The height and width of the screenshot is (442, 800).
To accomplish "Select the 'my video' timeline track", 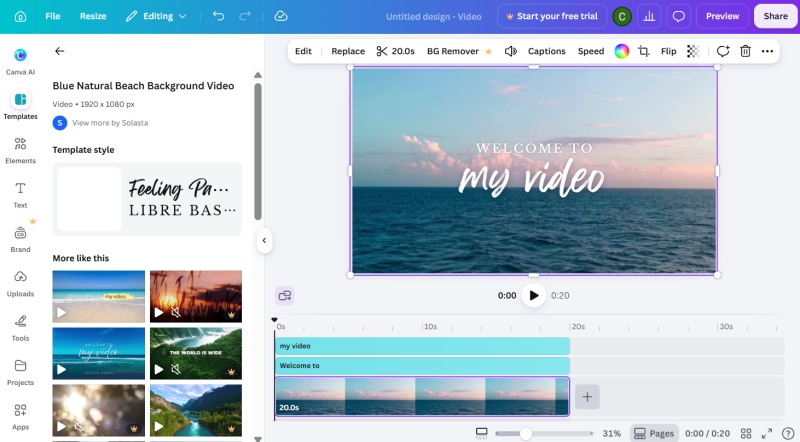I will 422,346.
